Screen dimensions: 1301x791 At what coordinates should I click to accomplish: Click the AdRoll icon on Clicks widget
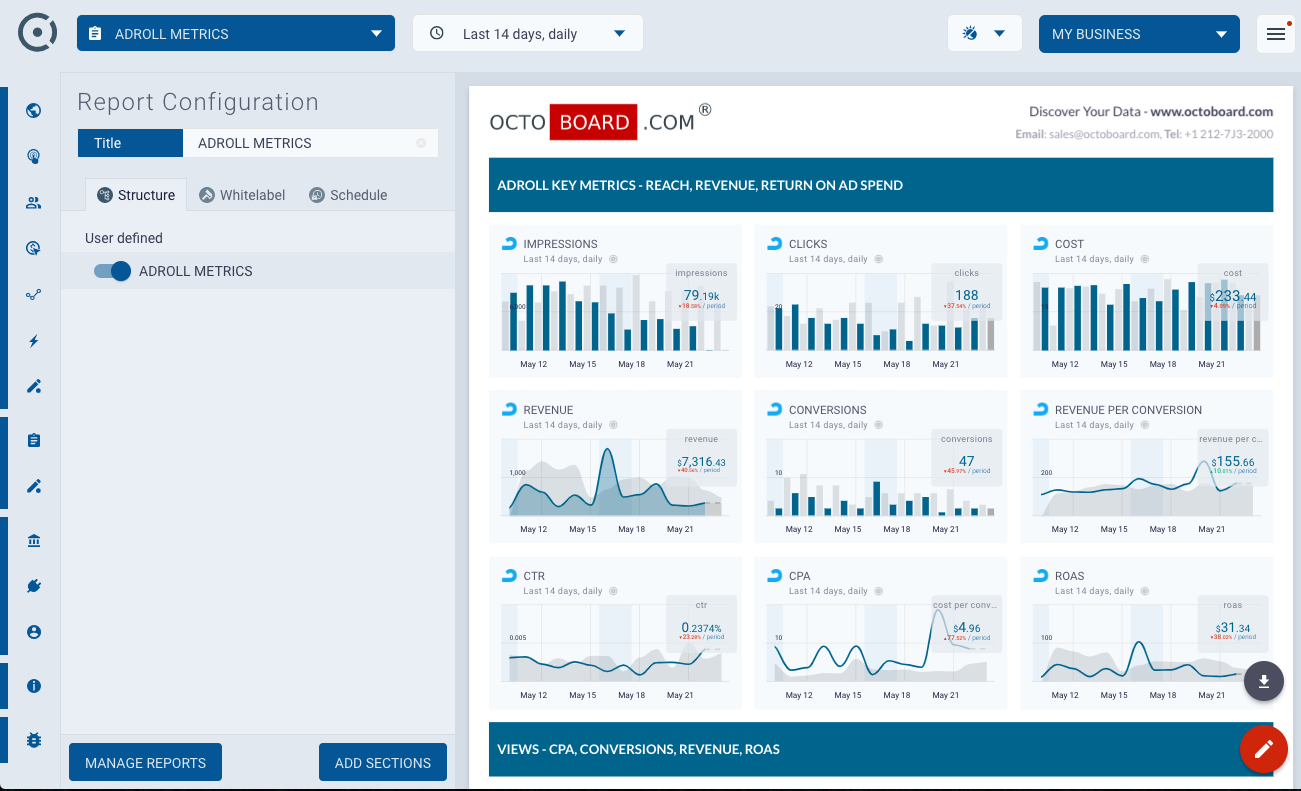pos(774,243)
